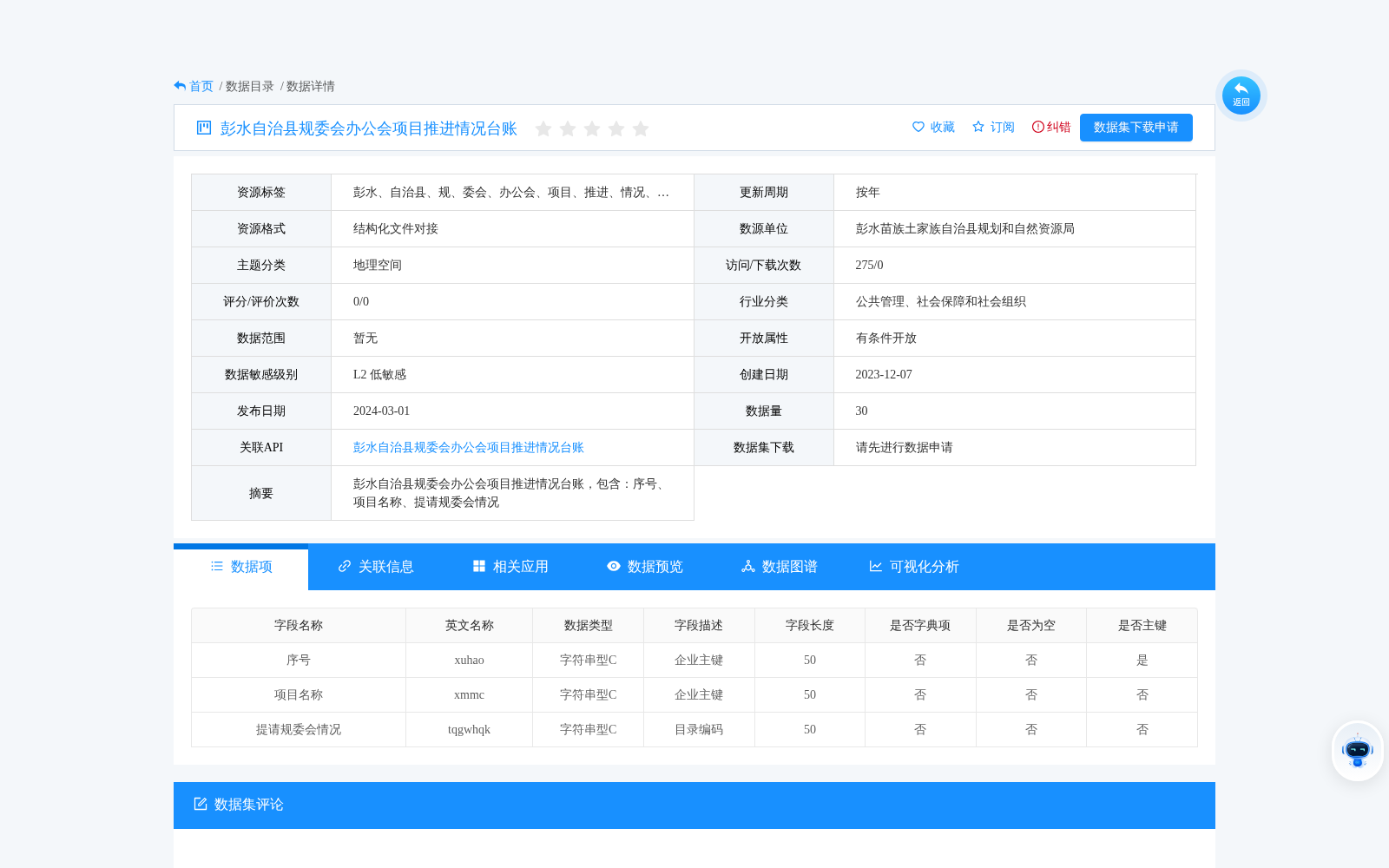Screen dimensions: 1389x868
Task: Go to 数据目录 breadcrumb
Action: pos(250,86)
